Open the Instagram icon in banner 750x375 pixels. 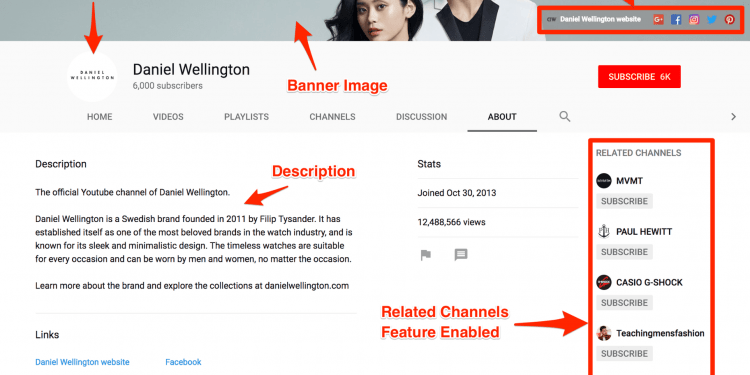[x=694, y=20]
